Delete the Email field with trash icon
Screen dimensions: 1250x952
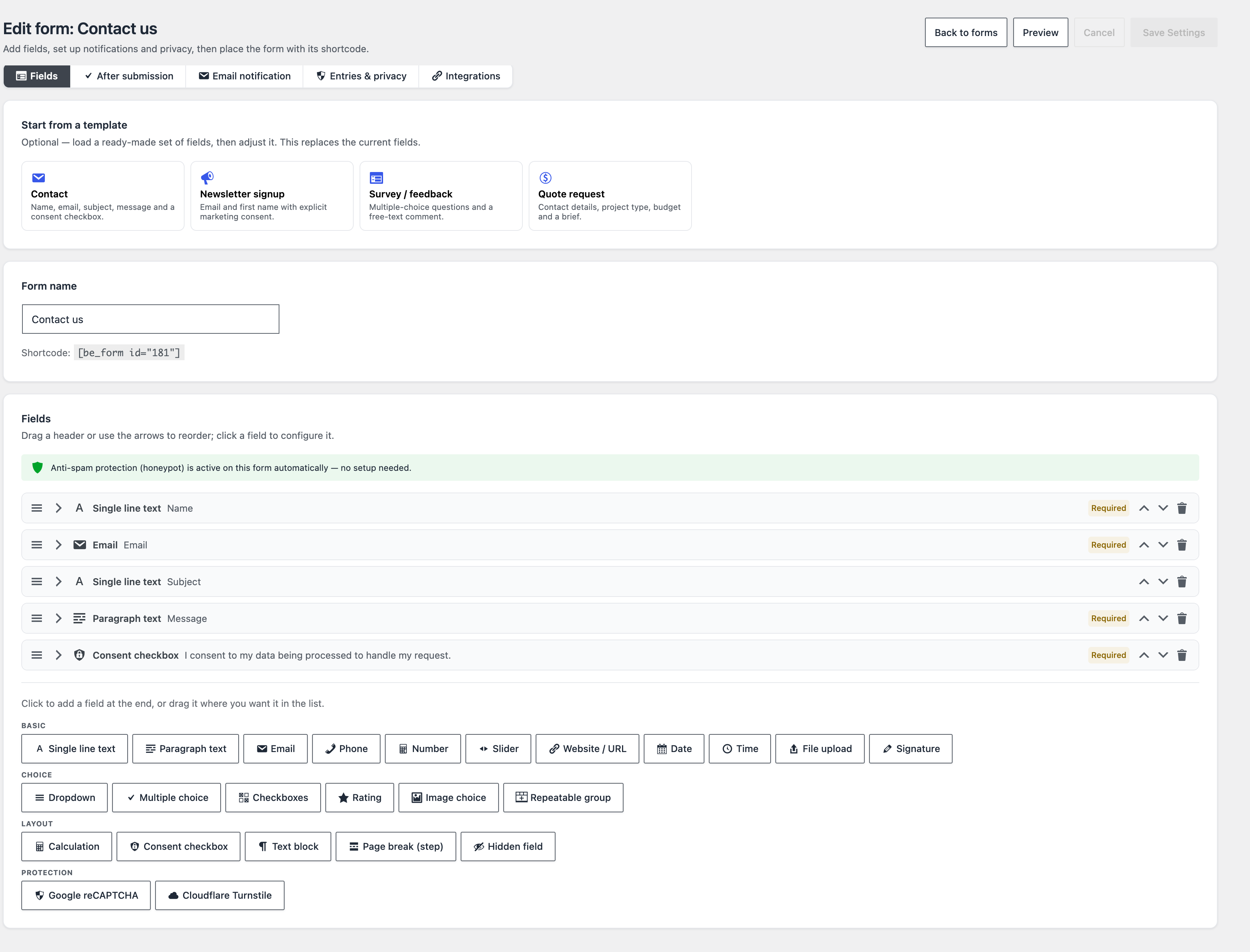1182,545
